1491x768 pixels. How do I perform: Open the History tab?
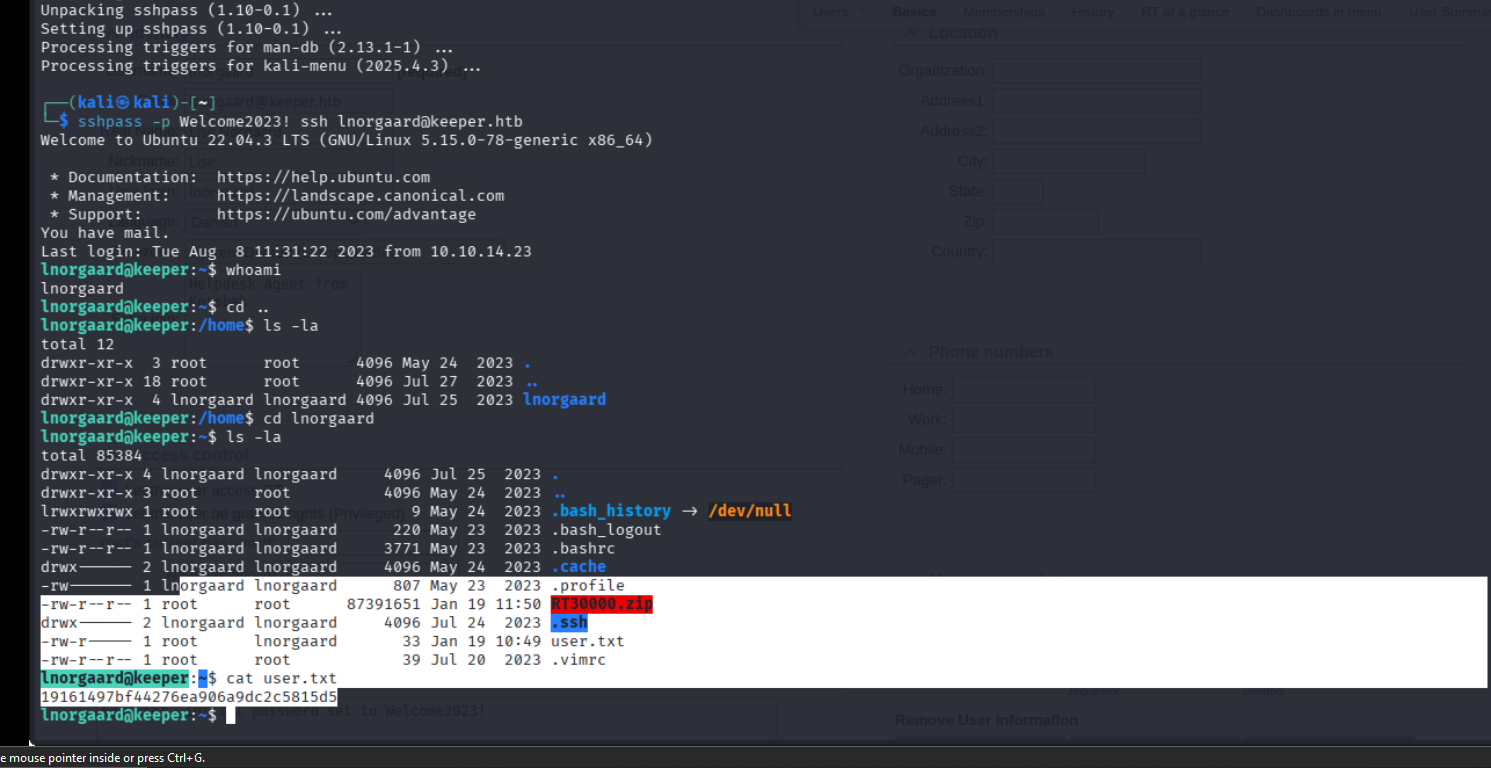(1092, 12)
